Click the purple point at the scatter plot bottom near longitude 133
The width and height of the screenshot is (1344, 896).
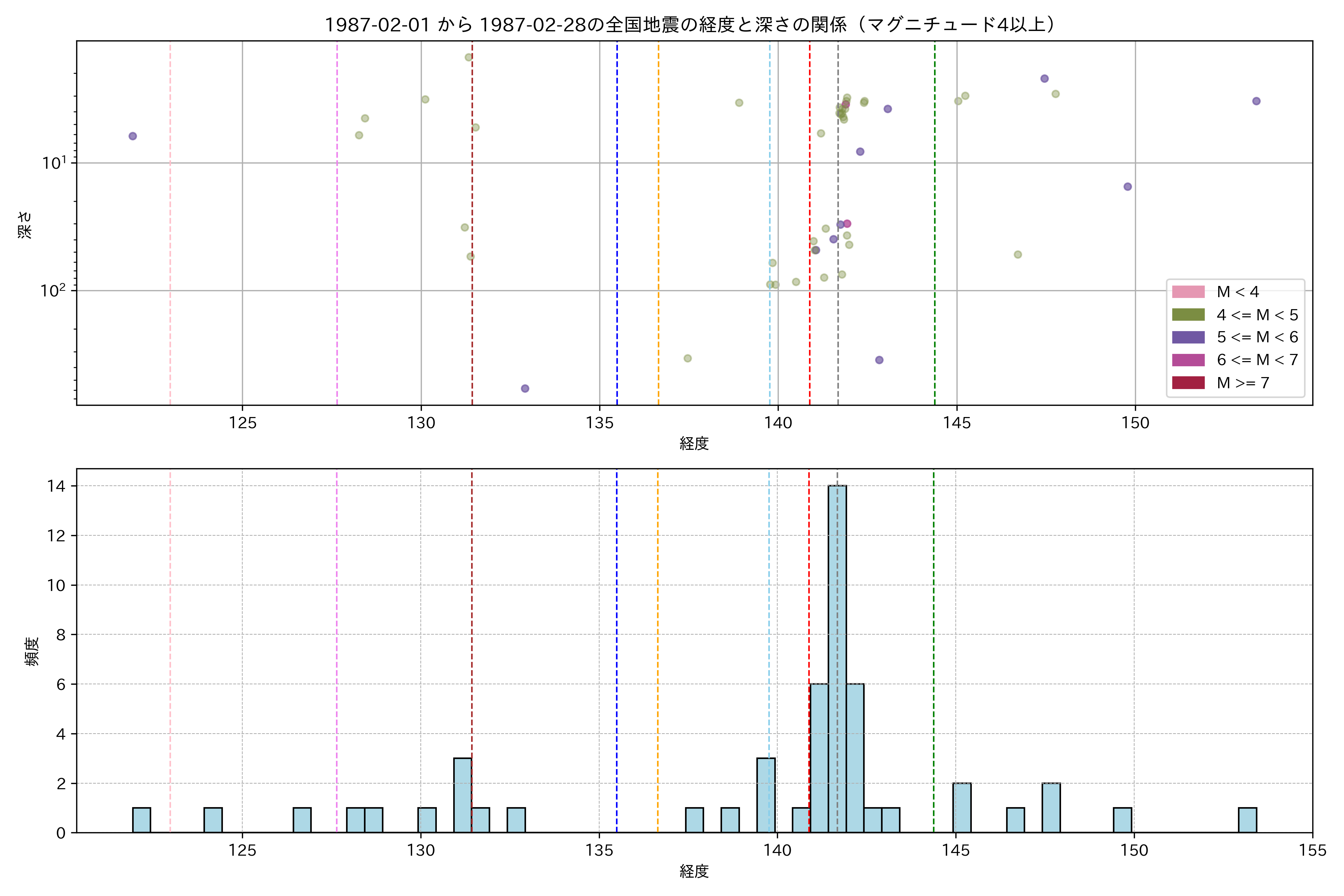pos(525,389)
